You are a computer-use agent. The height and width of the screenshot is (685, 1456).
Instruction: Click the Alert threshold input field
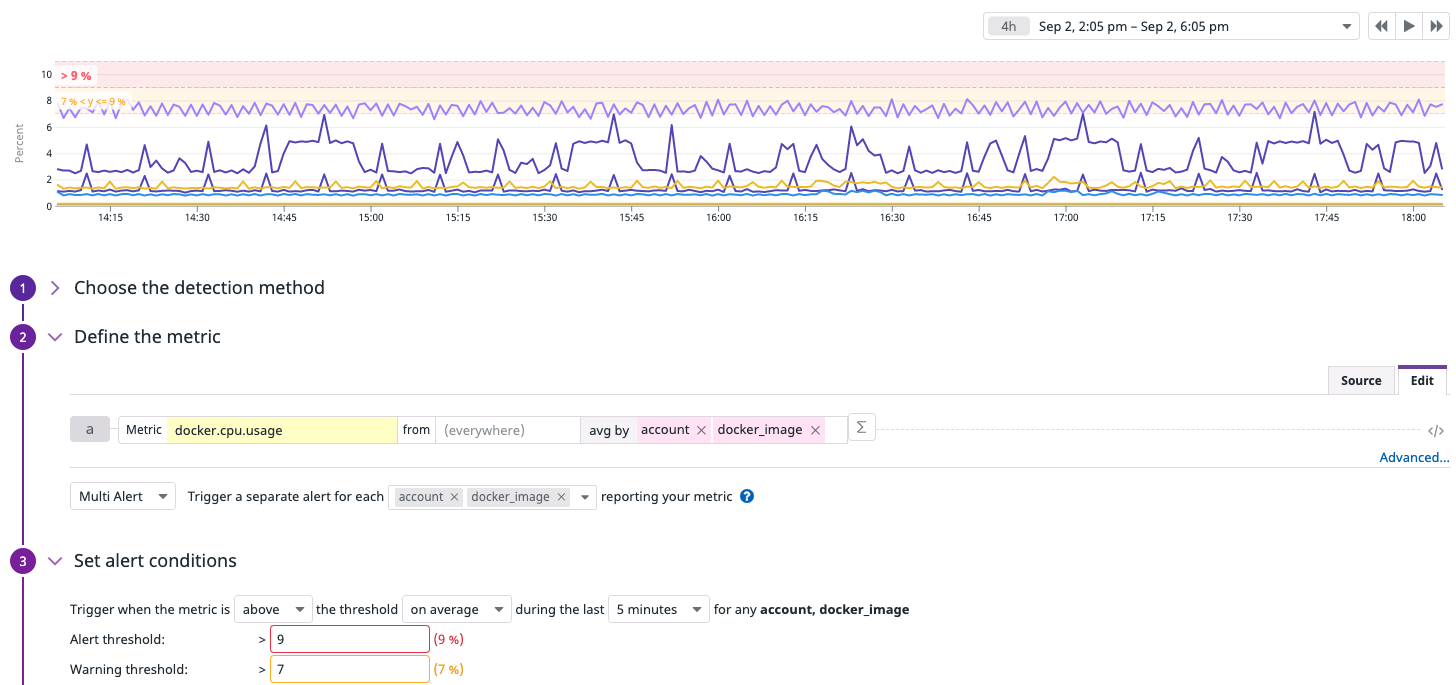point(349,639)
